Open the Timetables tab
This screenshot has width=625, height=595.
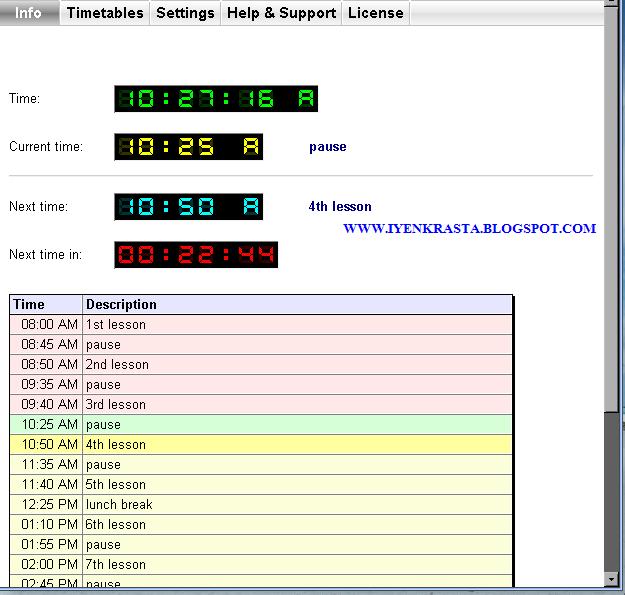(x=105, y=13)
